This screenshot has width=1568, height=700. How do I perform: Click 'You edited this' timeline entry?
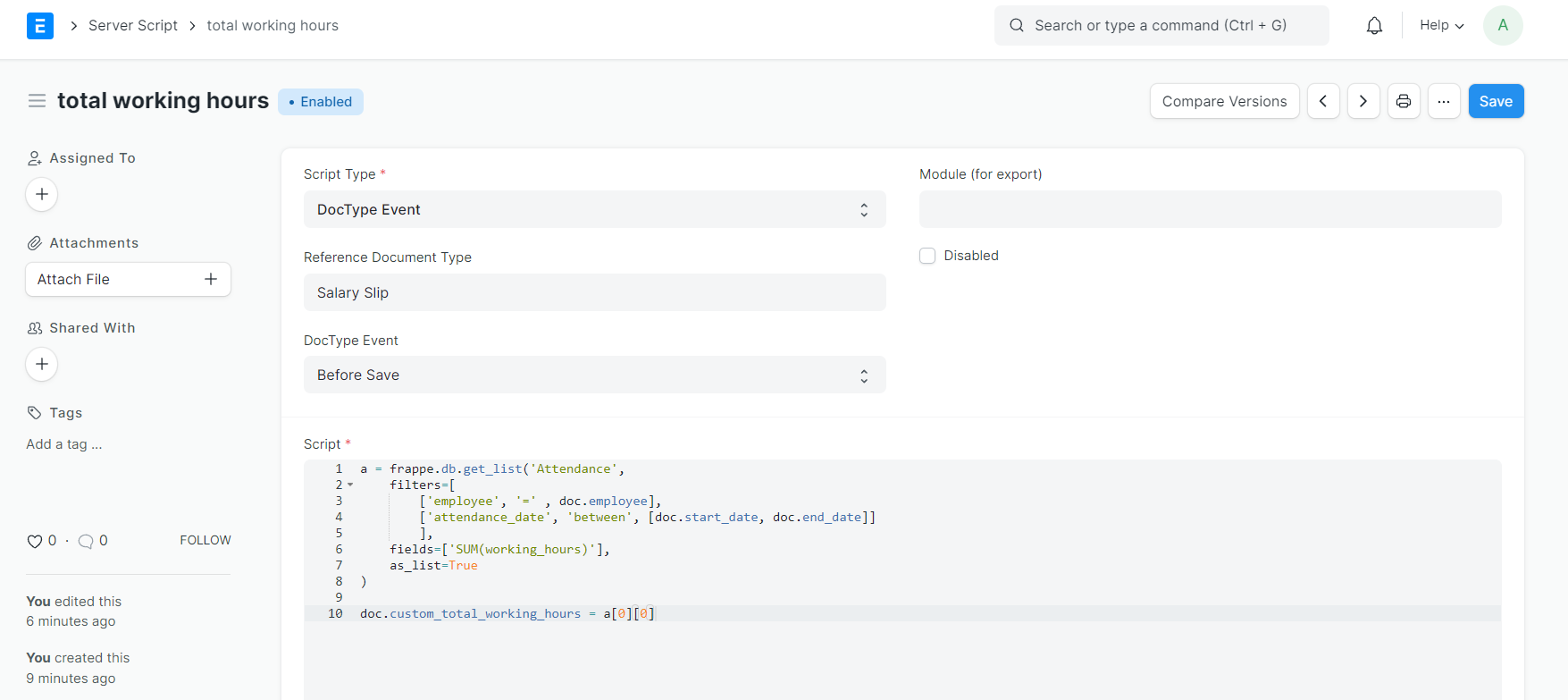[x=73, y=602]
